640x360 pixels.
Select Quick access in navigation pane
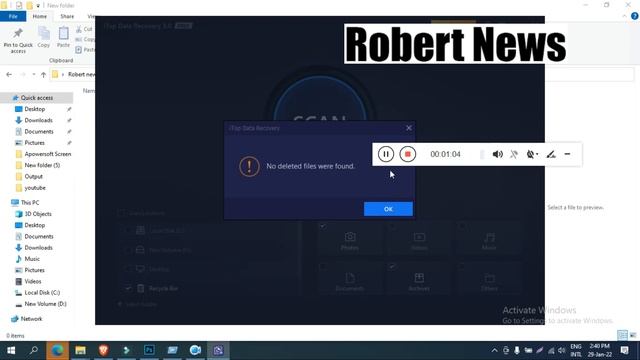(36, 98)
